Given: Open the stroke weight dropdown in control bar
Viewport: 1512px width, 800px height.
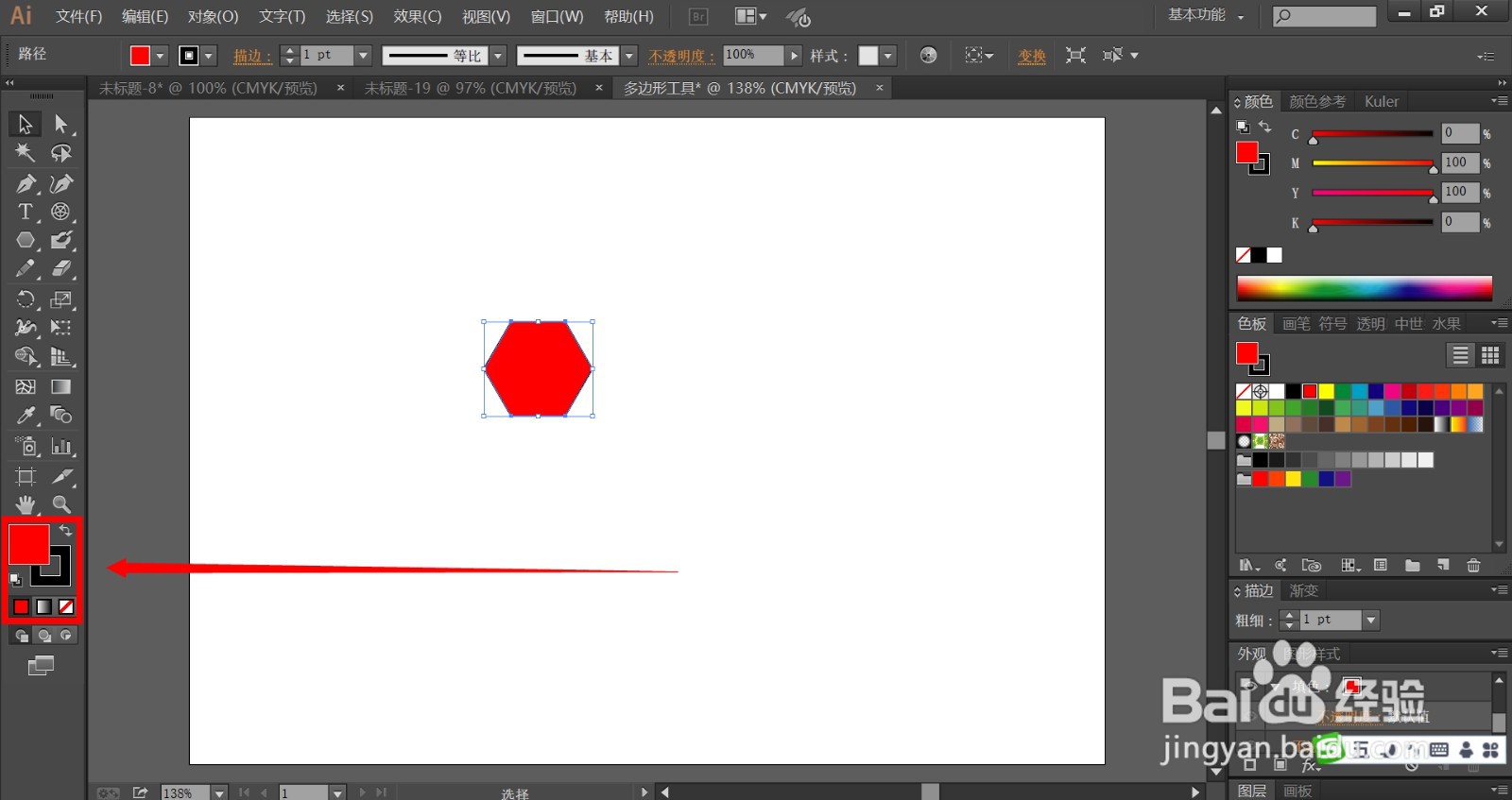Looking at the screenshot, I should coord(363,56).
